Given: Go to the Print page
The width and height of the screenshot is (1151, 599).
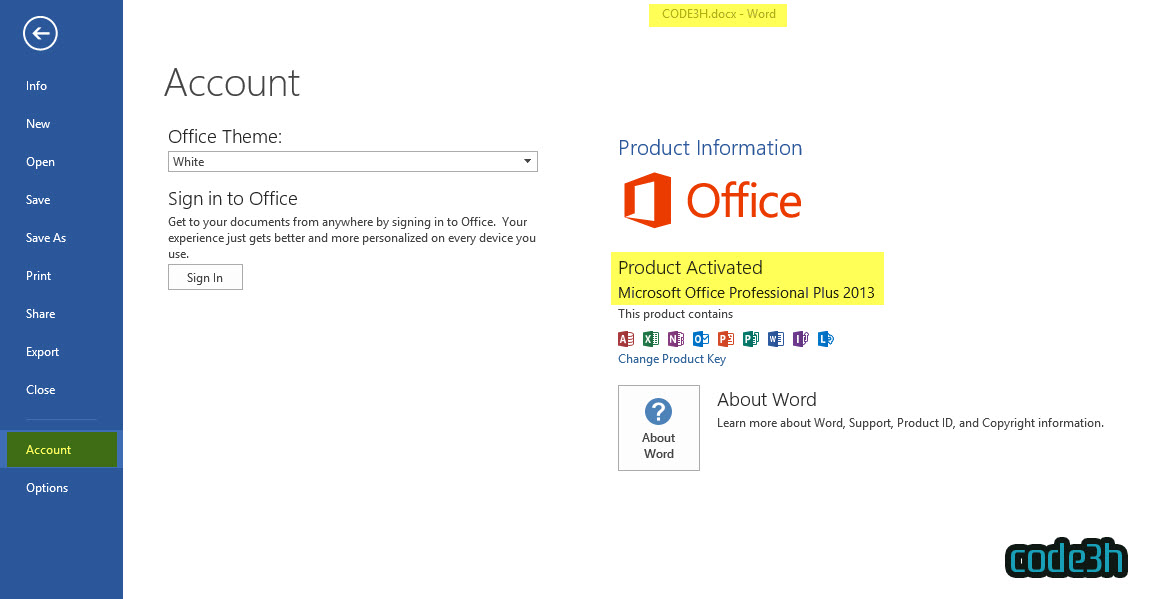Looking at the screenshot, I should tap(39, 276).
